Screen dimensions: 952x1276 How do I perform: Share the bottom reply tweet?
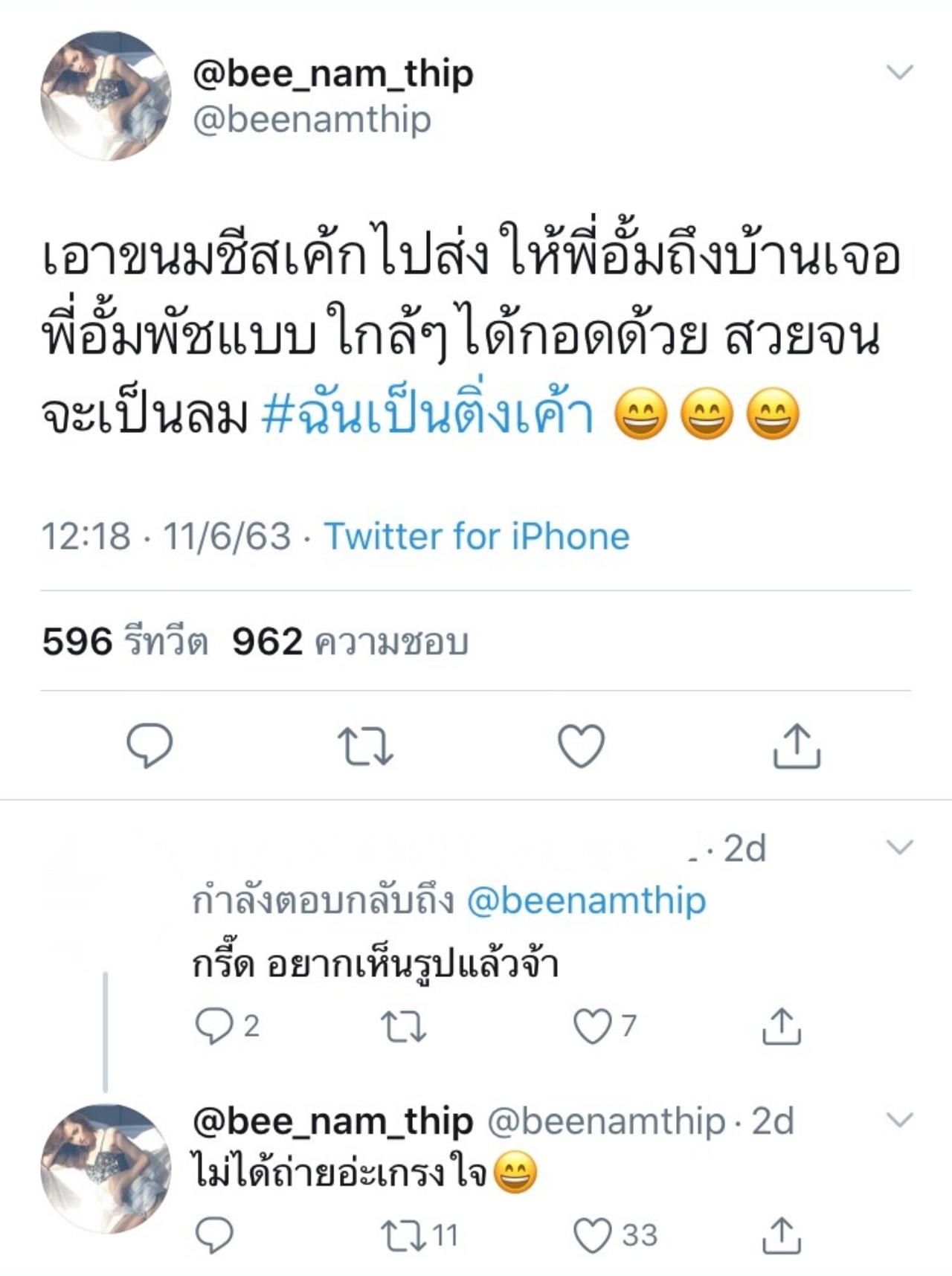pyautogui.click(x=781, y=1235)
